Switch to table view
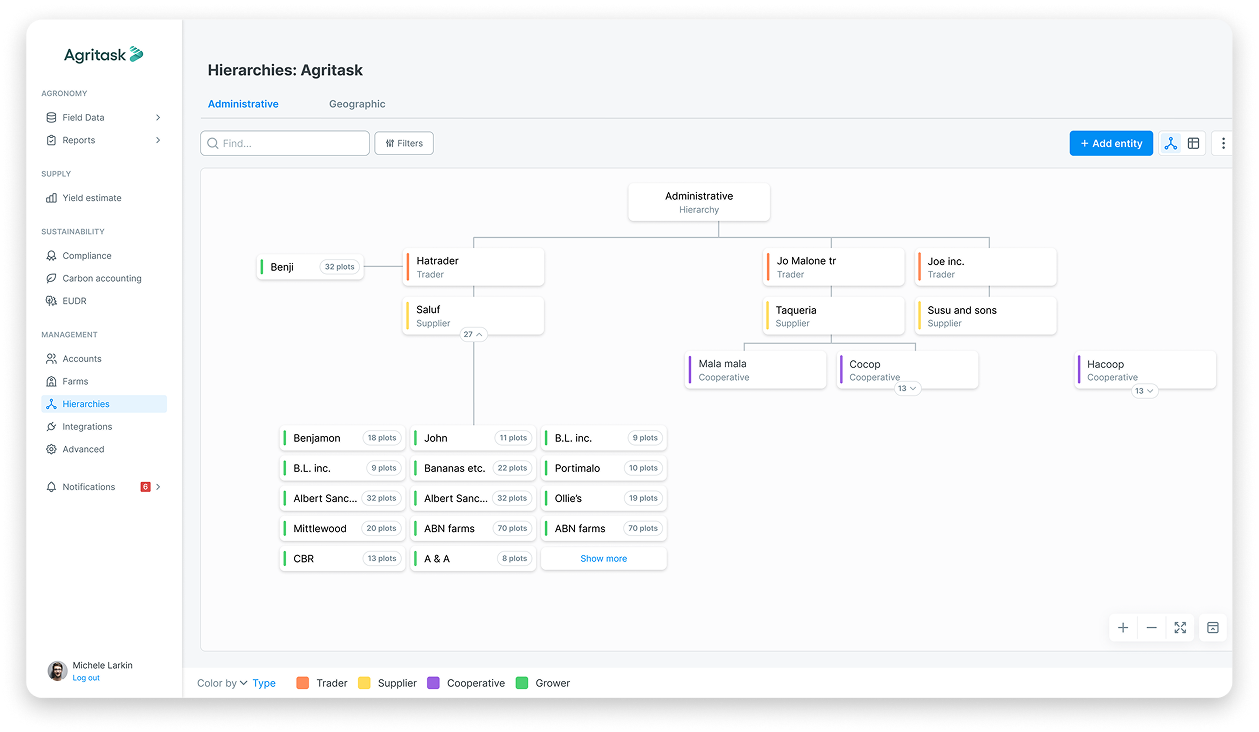This screenshot has width=1259, height=732. point(1193,143)
